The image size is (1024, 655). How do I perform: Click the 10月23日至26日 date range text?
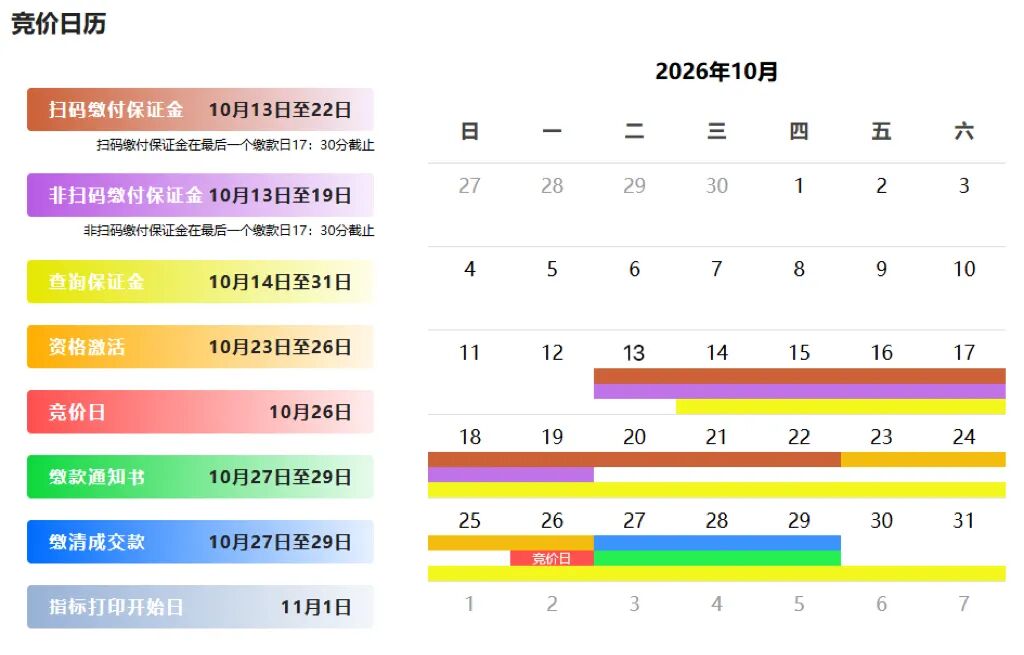pyautogui.click(x=280, y=346)
